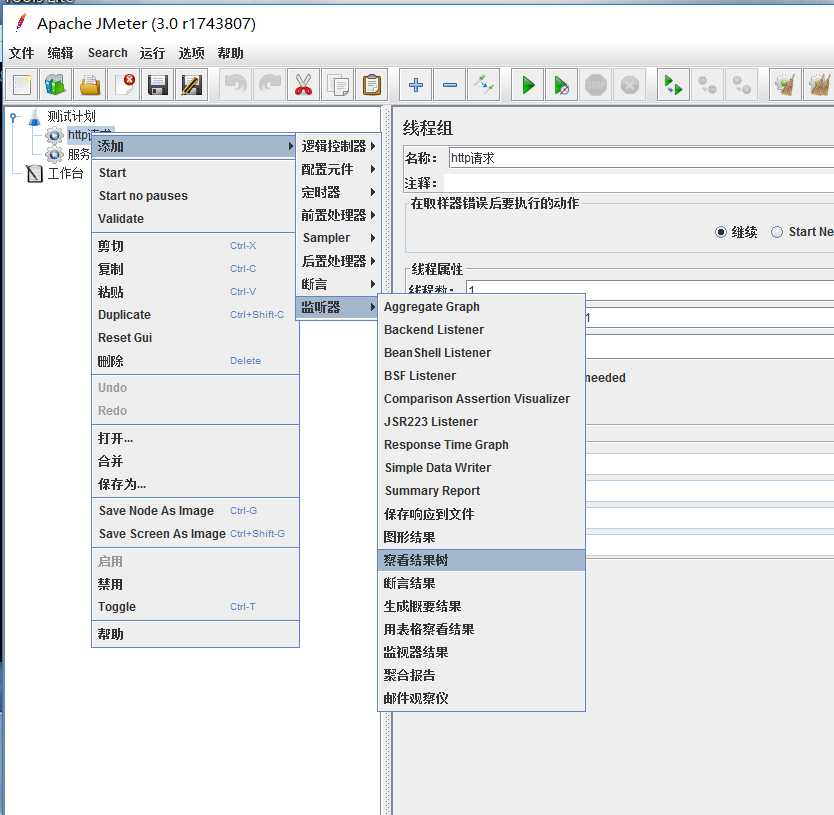Click 删除 in context menu

tap(195, 361)
